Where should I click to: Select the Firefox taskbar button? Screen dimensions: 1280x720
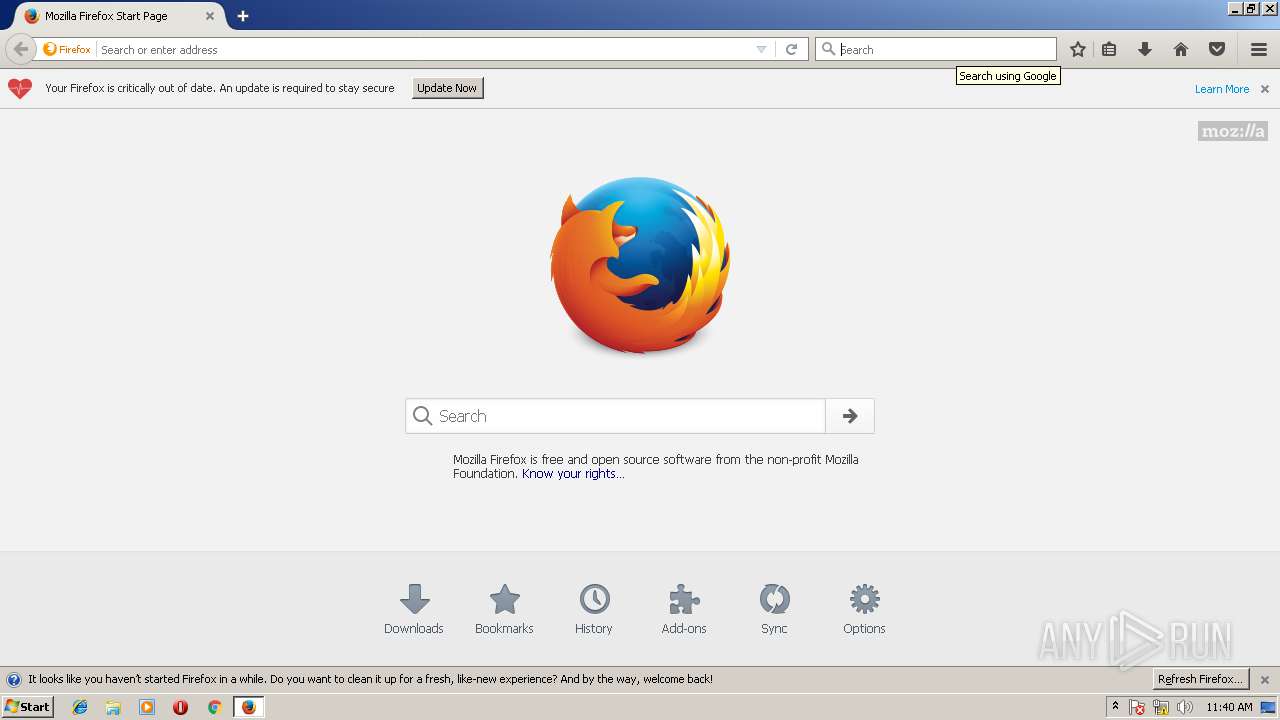(x=248, y=707)
